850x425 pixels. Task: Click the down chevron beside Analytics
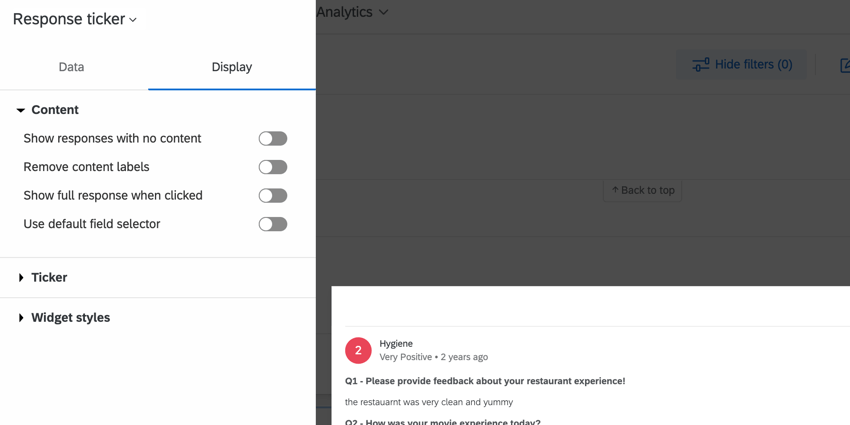[x=383, y=12]
